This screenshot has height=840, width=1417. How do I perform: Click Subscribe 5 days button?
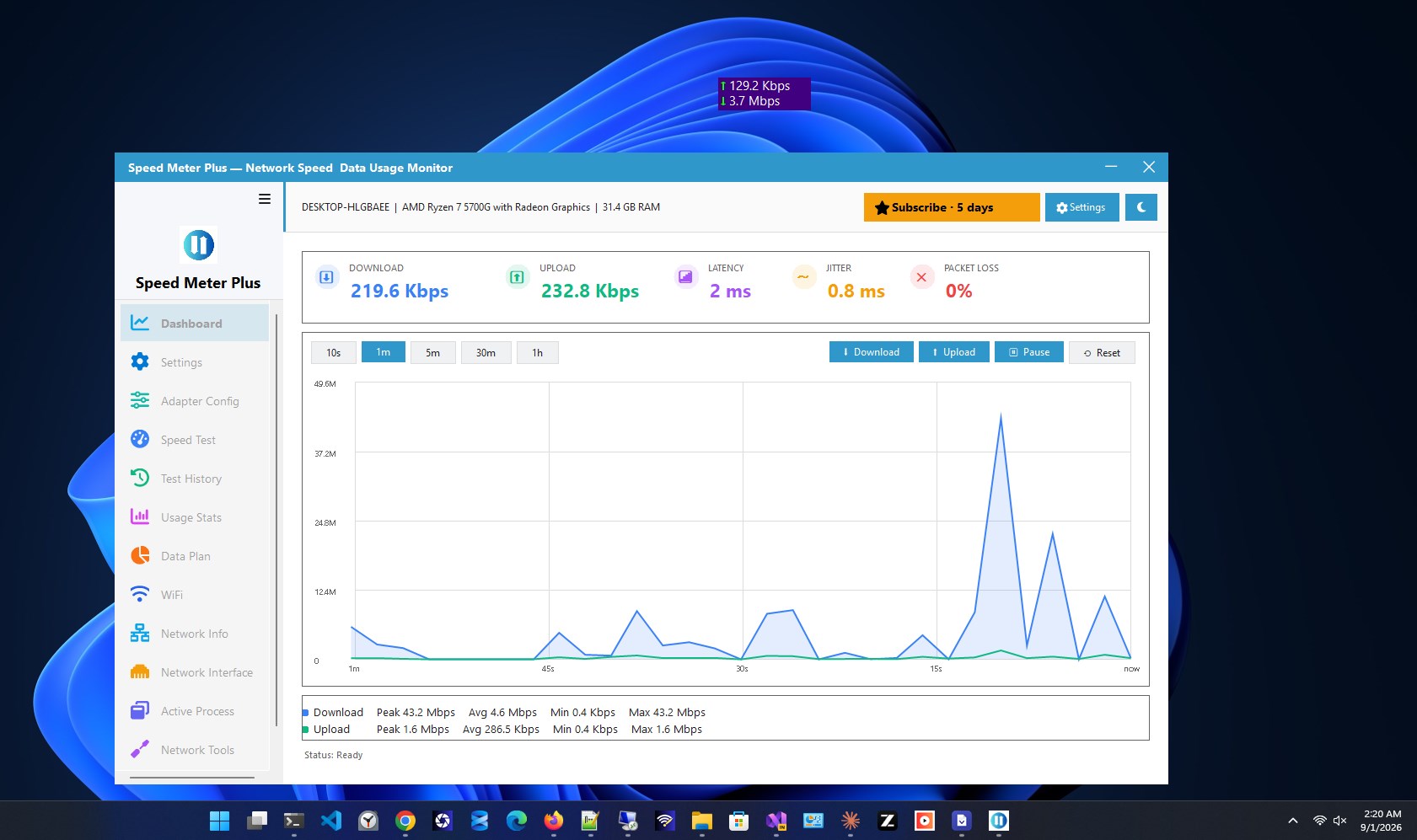(x=952, y=207)
